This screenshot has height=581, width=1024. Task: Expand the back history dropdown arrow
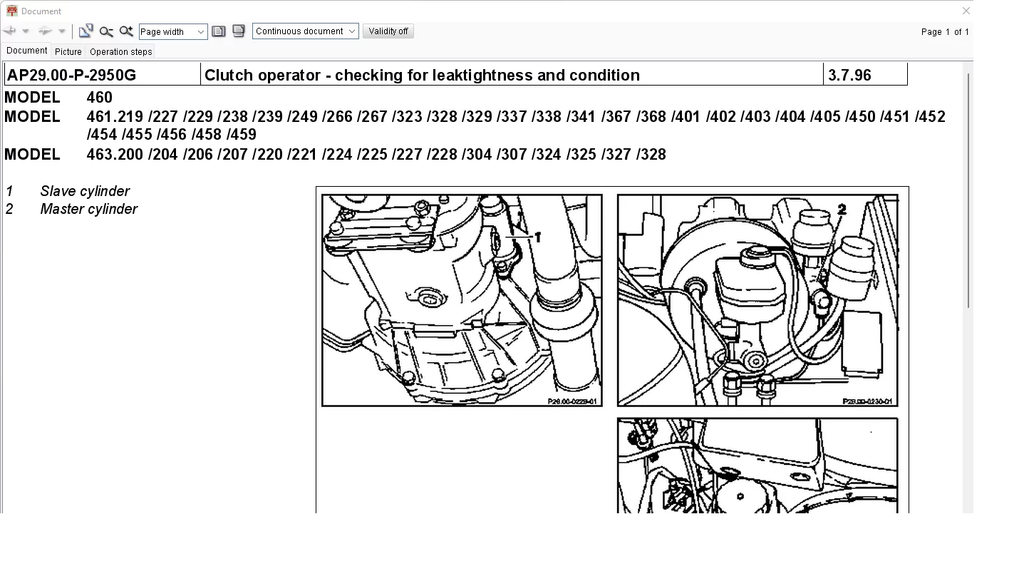tap(26, 31)
